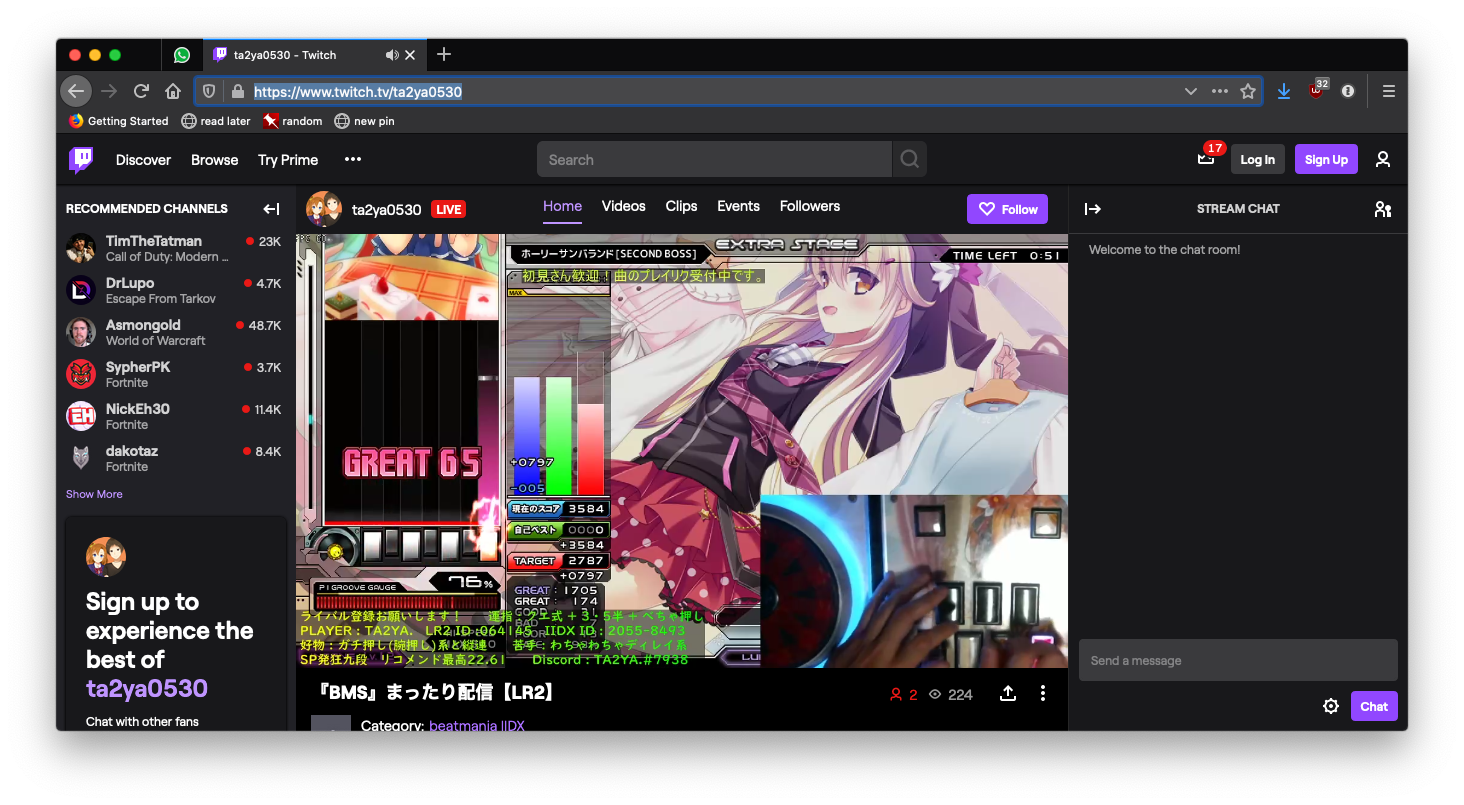Switch to the Videos channel tab
The width and height of the screenshot is (1464, 805).
[624, 206]
